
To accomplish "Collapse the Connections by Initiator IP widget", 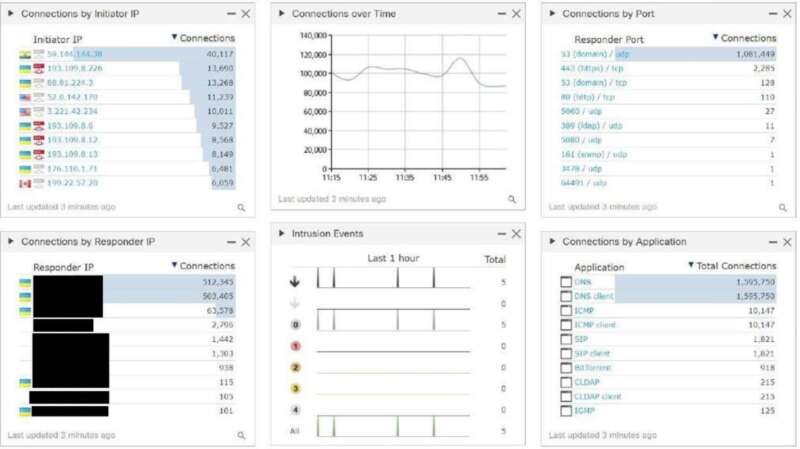I will pyautogui.click(x=11, y=14).
